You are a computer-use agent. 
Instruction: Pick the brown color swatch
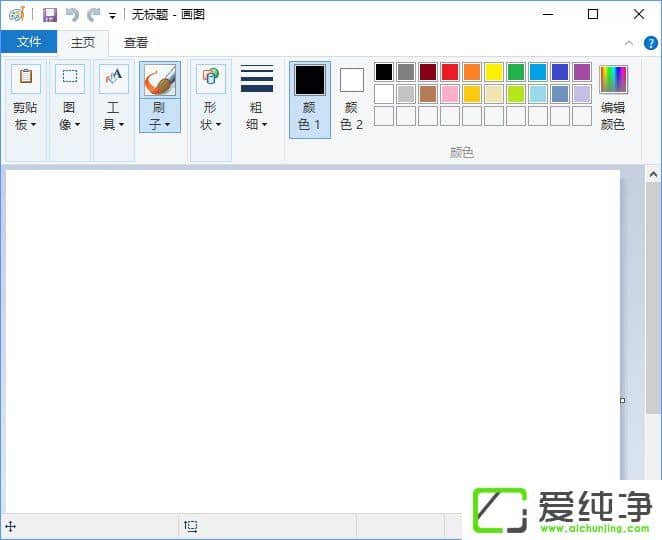pyautogui.click(x=428, y=94)
